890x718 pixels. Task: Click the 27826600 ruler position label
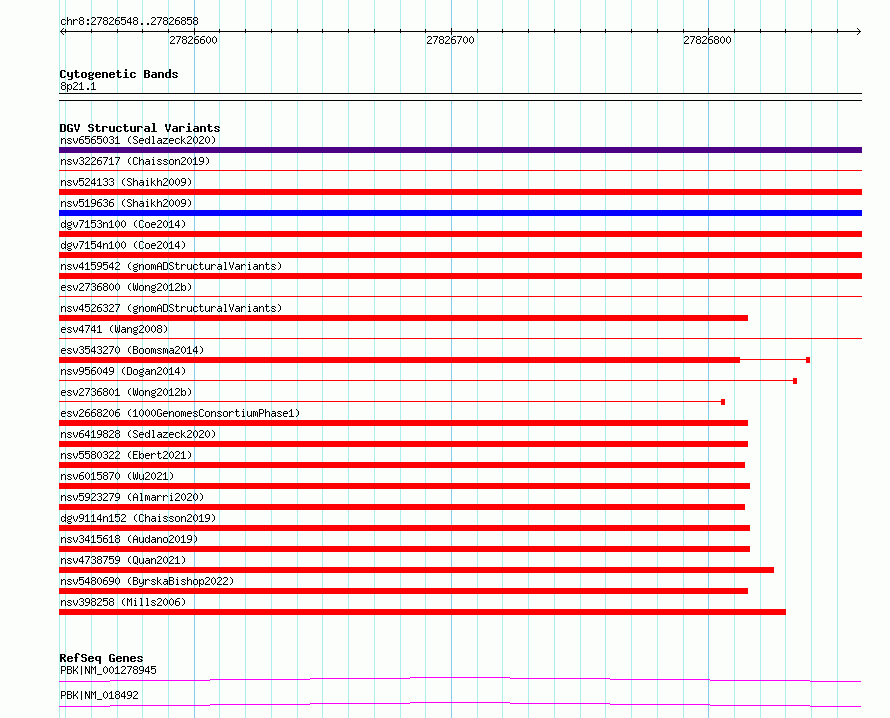coord(193,40)
